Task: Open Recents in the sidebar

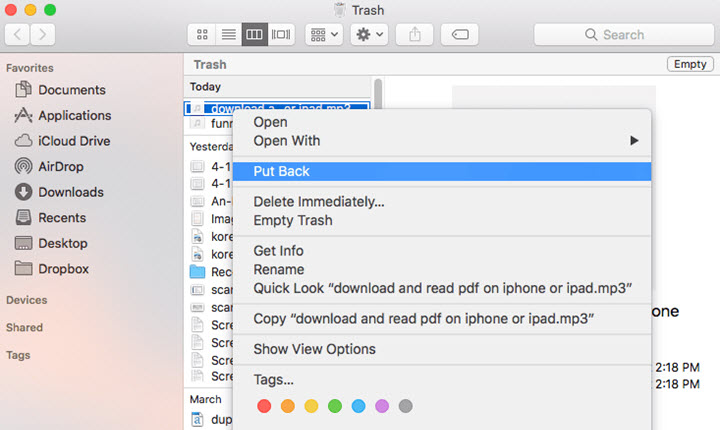Action: (51, 217)
